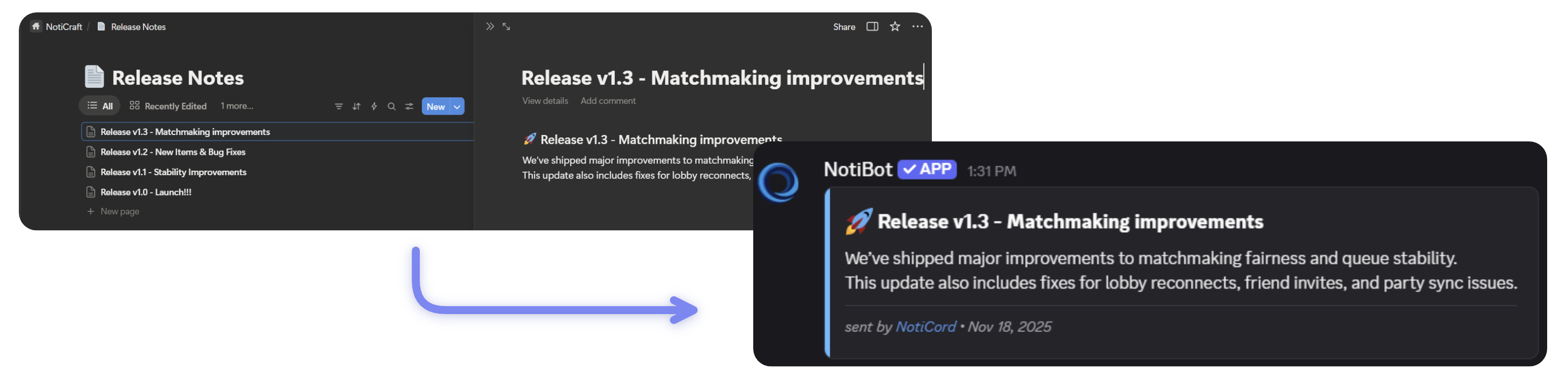Screen dimensions: 1568x390
Task: Favorite the page by clicking the star
Action: (894, 26)
